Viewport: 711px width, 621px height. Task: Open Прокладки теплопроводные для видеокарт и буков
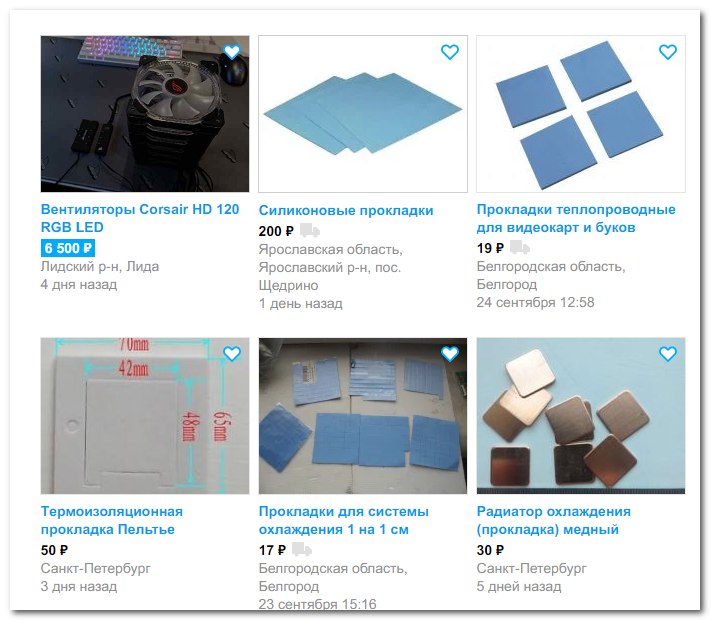pyautogui.click(x=576, y=218)
